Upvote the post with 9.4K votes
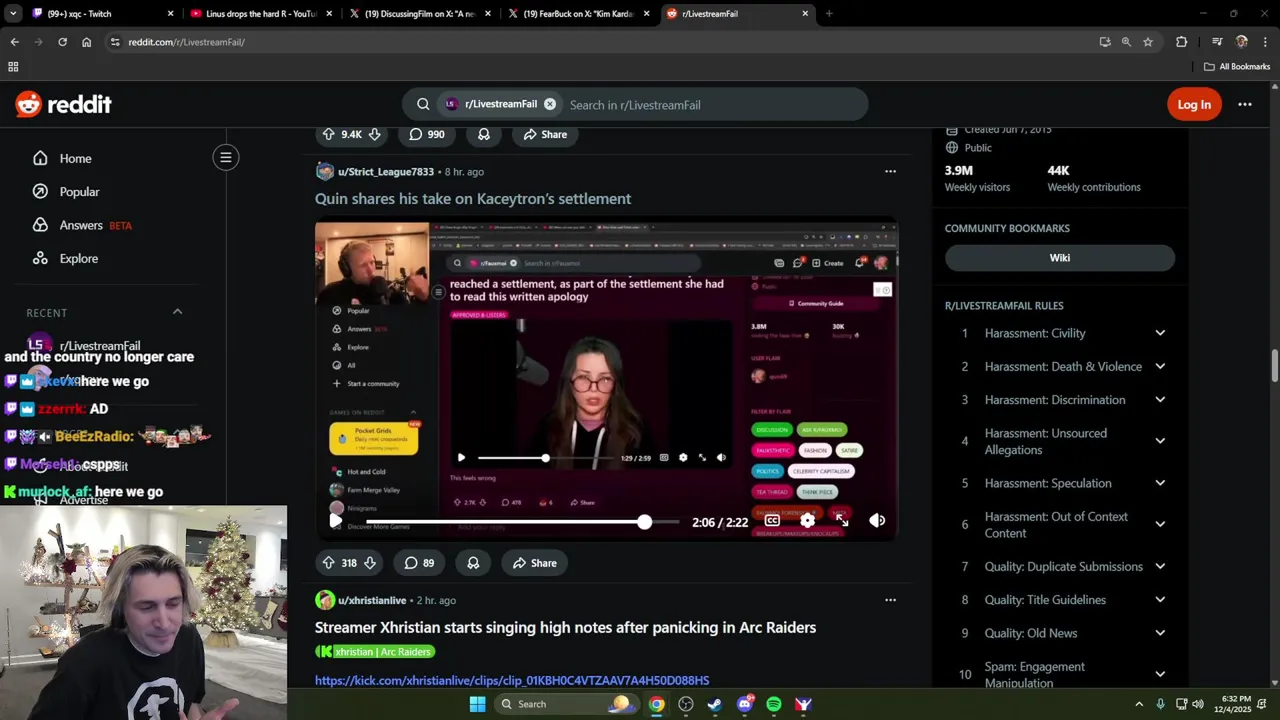This screenshot has height=720, width=1280. [328, 134]
